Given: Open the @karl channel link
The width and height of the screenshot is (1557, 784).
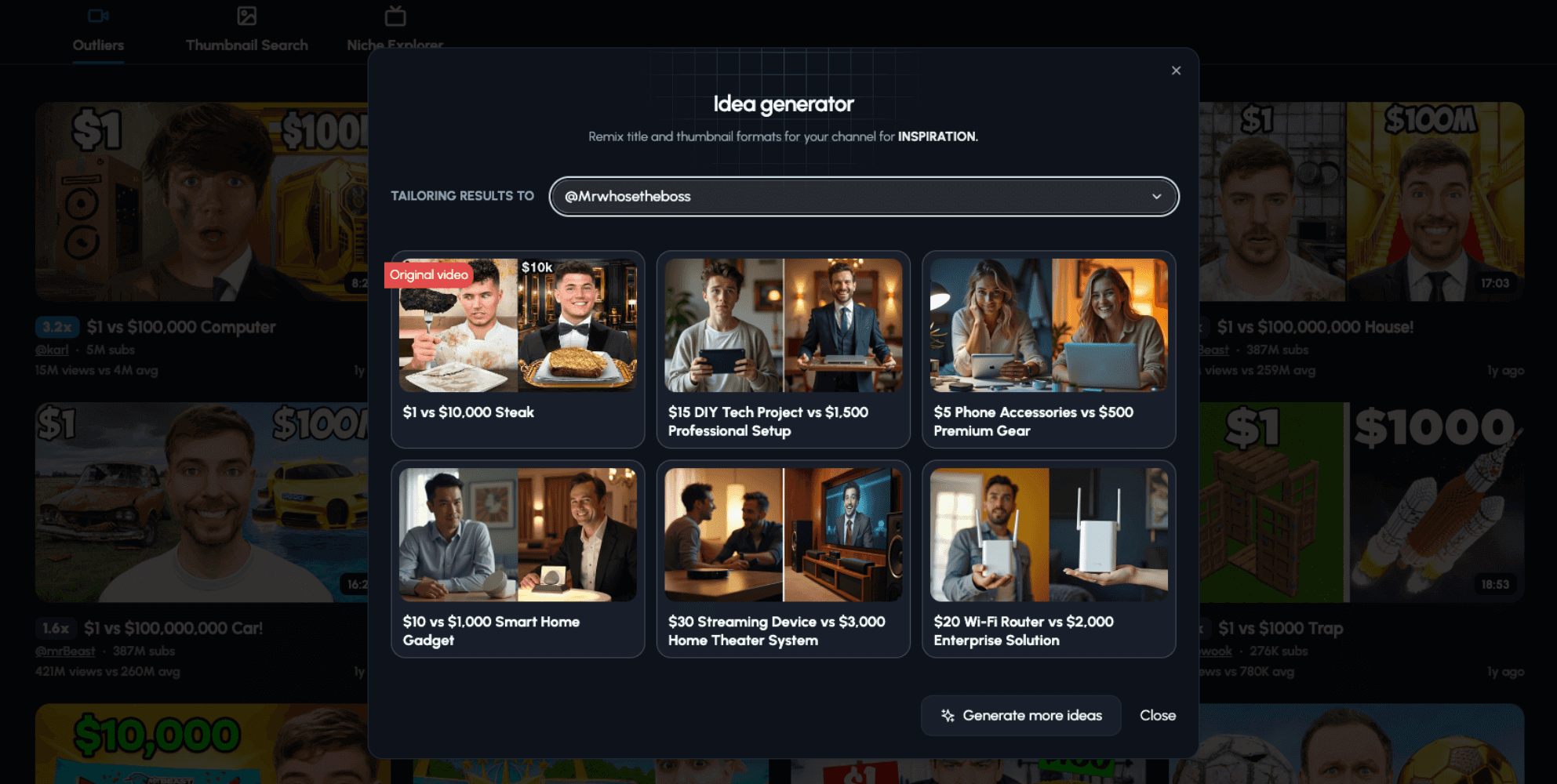Looking at the screenshot, I should pyautogui.click(x=52, y=350).
